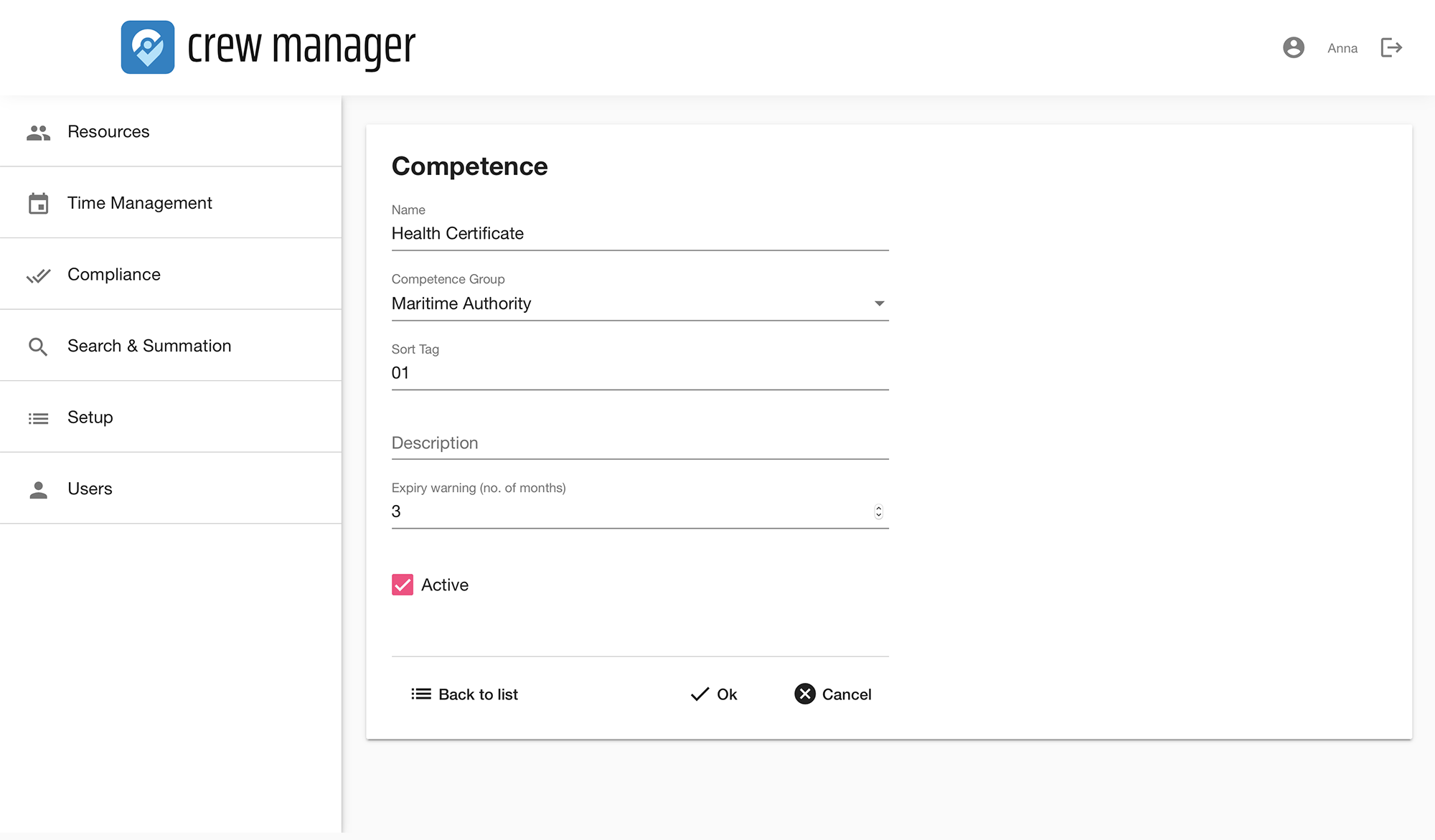Go to the Compliance section
Viewport: 1435px width, 840px height.
tap(114, 275)
